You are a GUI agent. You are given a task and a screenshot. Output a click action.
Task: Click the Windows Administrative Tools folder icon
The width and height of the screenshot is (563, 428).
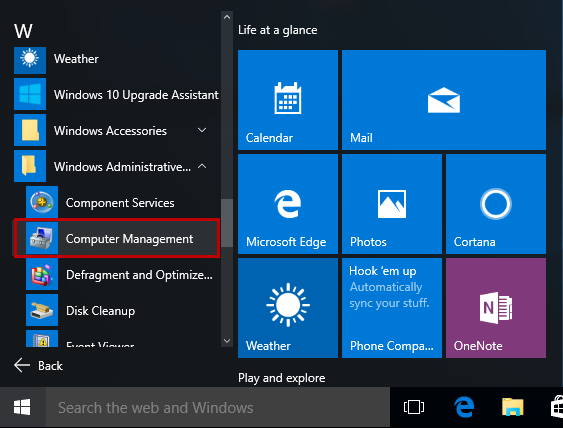[x=30, y=166]
